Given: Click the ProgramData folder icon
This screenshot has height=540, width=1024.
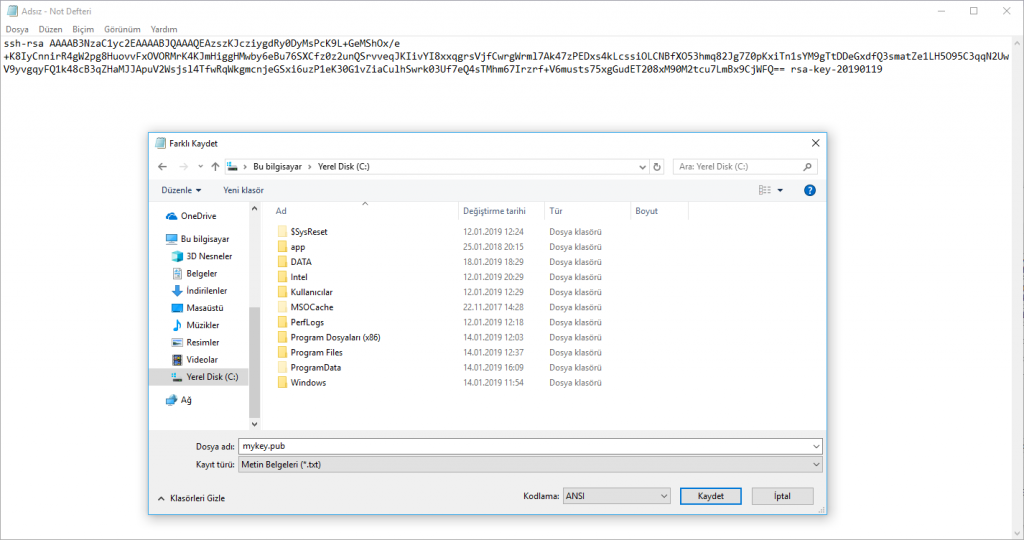Looking at the screenshot, I should tap(282, 368).
